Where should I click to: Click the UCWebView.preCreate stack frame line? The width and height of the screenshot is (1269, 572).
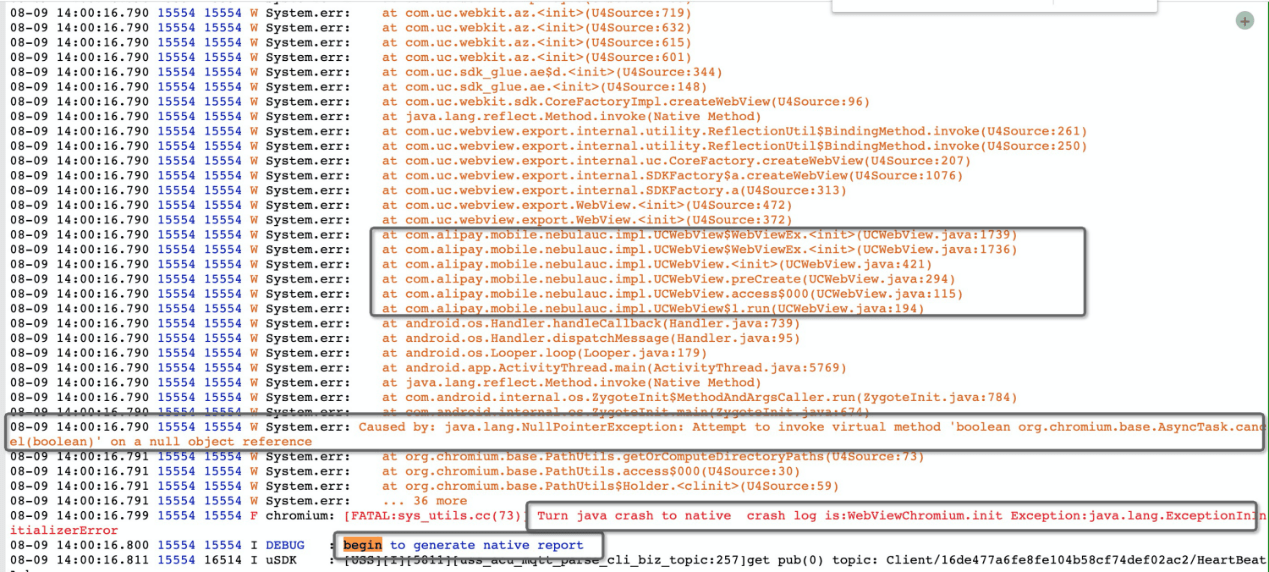[x=669, y=279]
